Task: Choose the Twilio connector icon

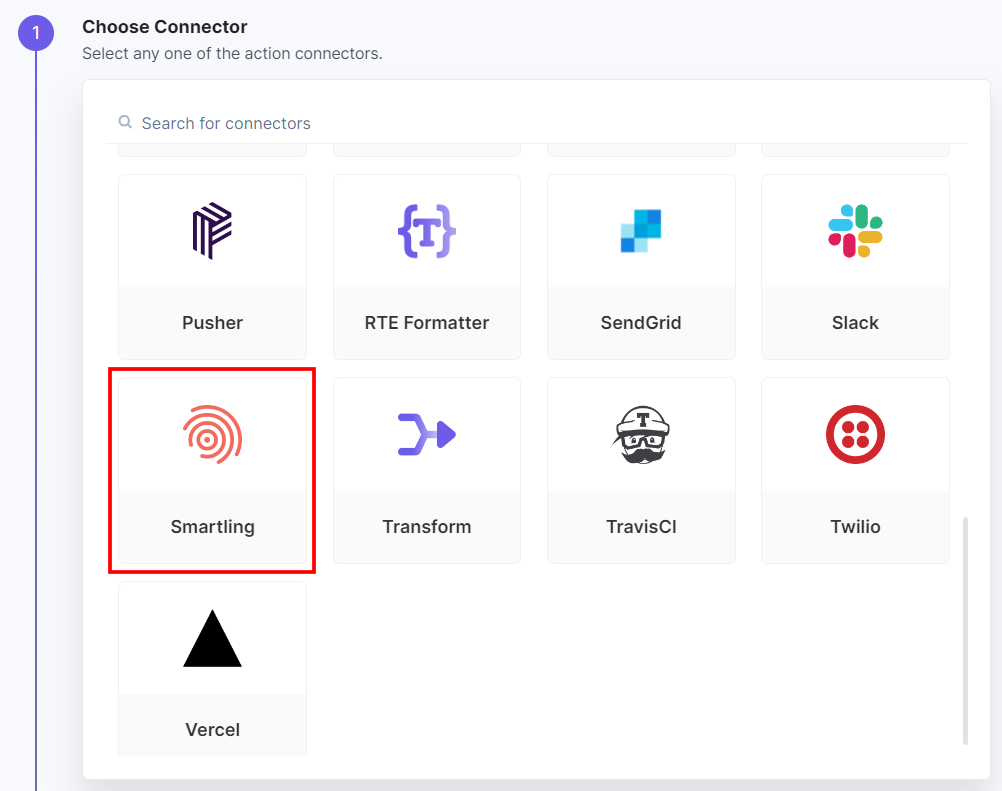Action: pos(855,434)
